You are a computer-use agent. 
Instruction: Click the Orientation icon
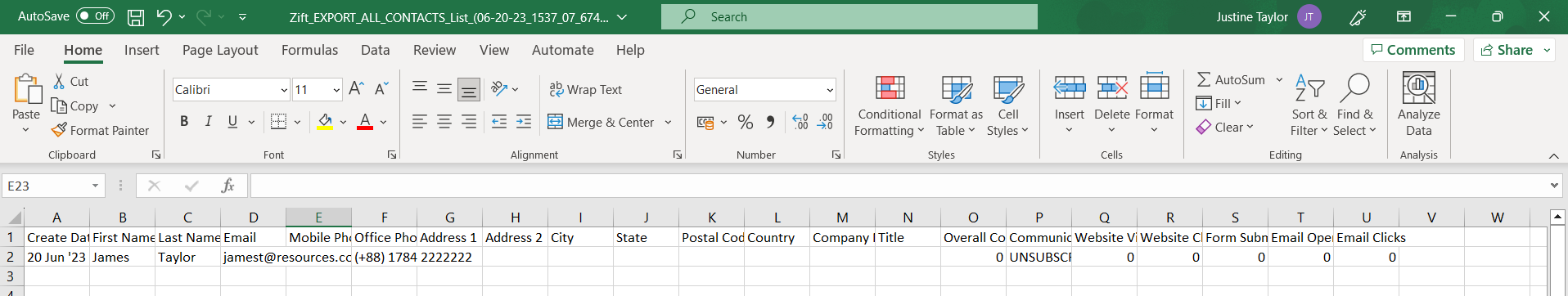tap(498, 88)
